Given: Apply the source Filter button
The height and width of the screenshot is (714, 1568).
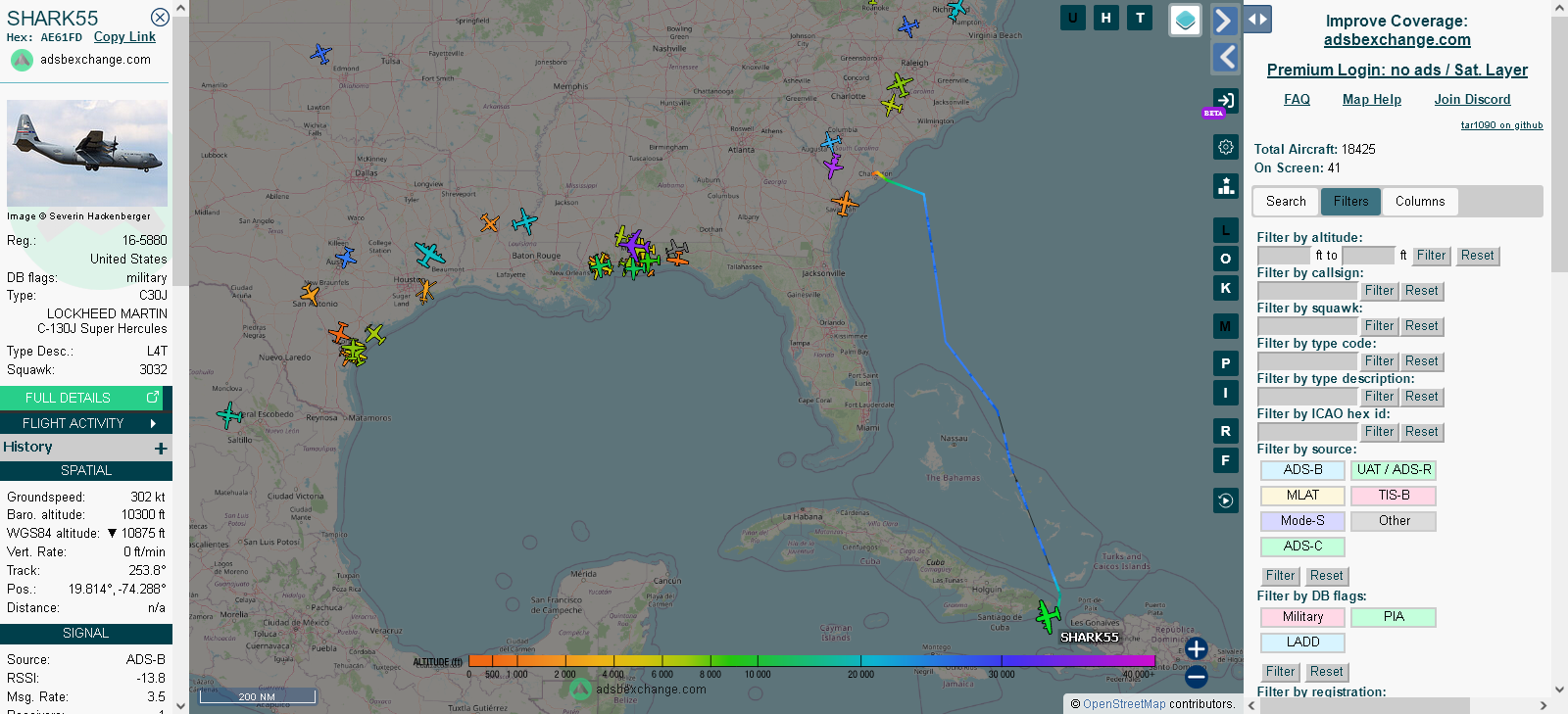Looking at the screenshot, I should (x=1280, y=576).
